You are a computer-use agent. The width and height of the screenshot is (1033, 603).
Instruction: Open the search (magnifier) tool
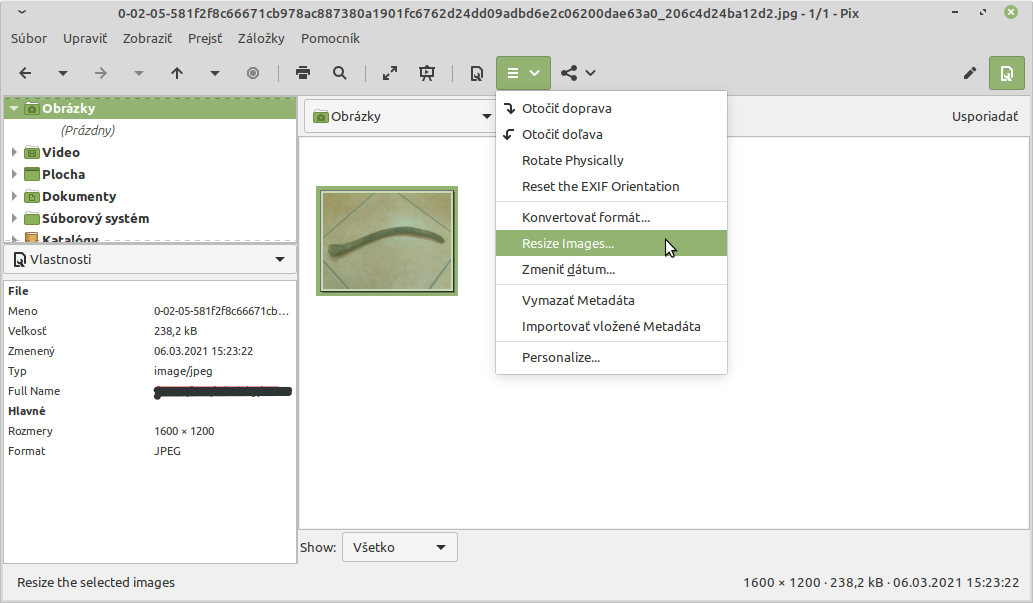tap(340, 73)
